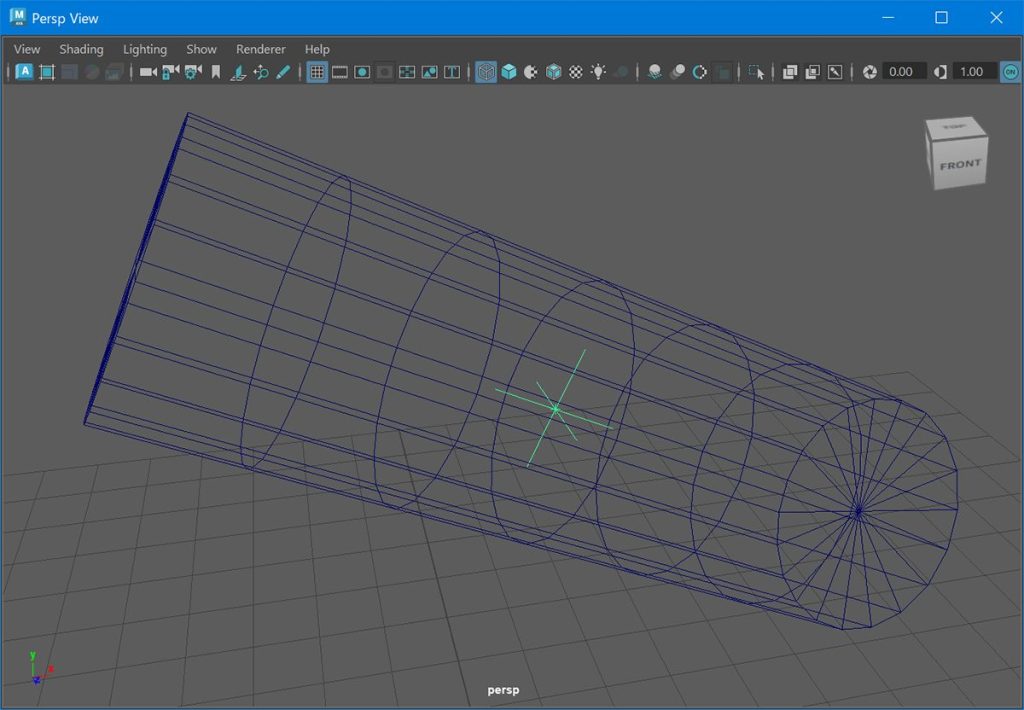Open Camera Attributes via the camera-gear icon
The height and width of the screenshot is (710, 1024).
point(193,72)
